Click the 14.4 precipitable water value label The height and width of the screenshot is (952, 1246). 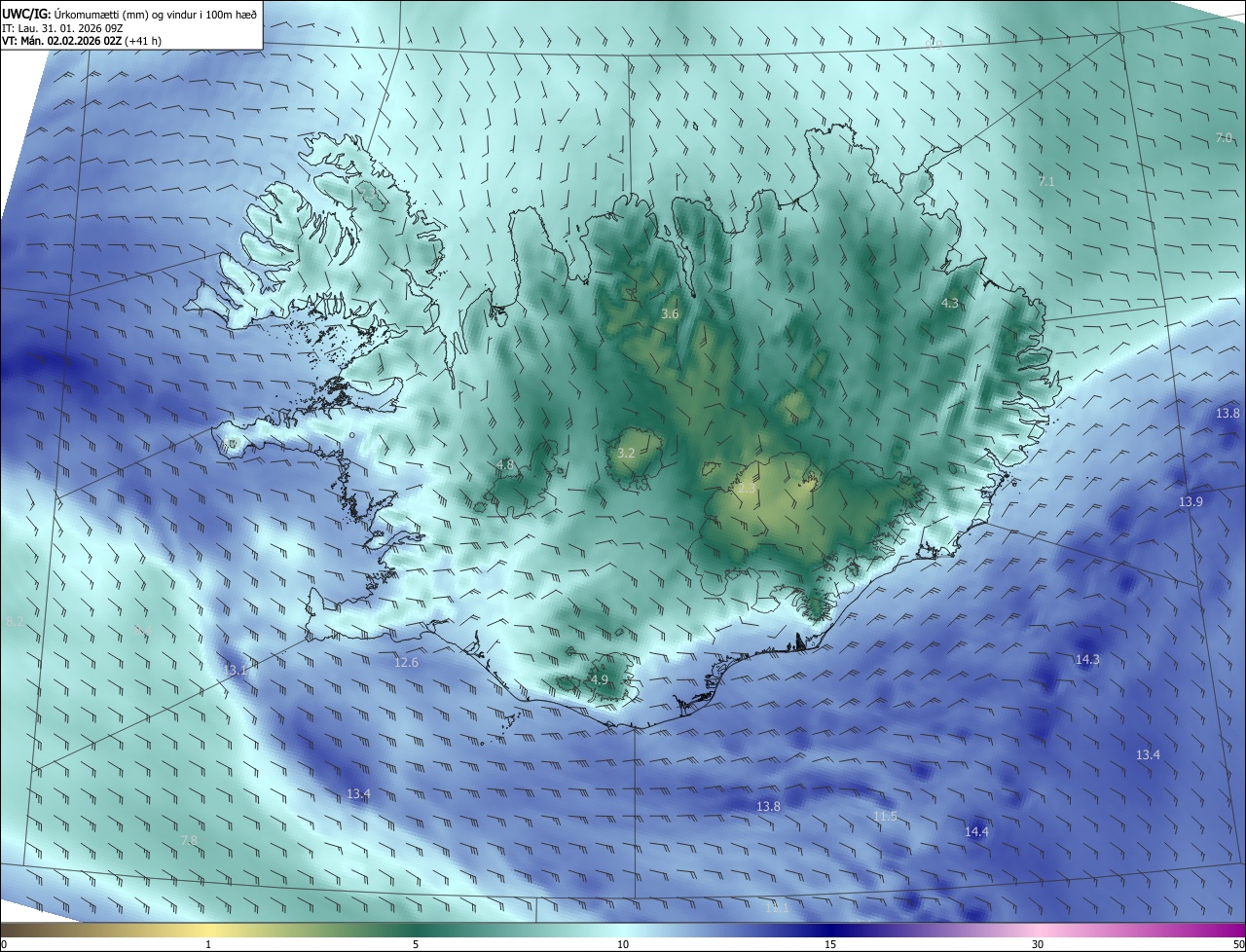tap(976, 831)
